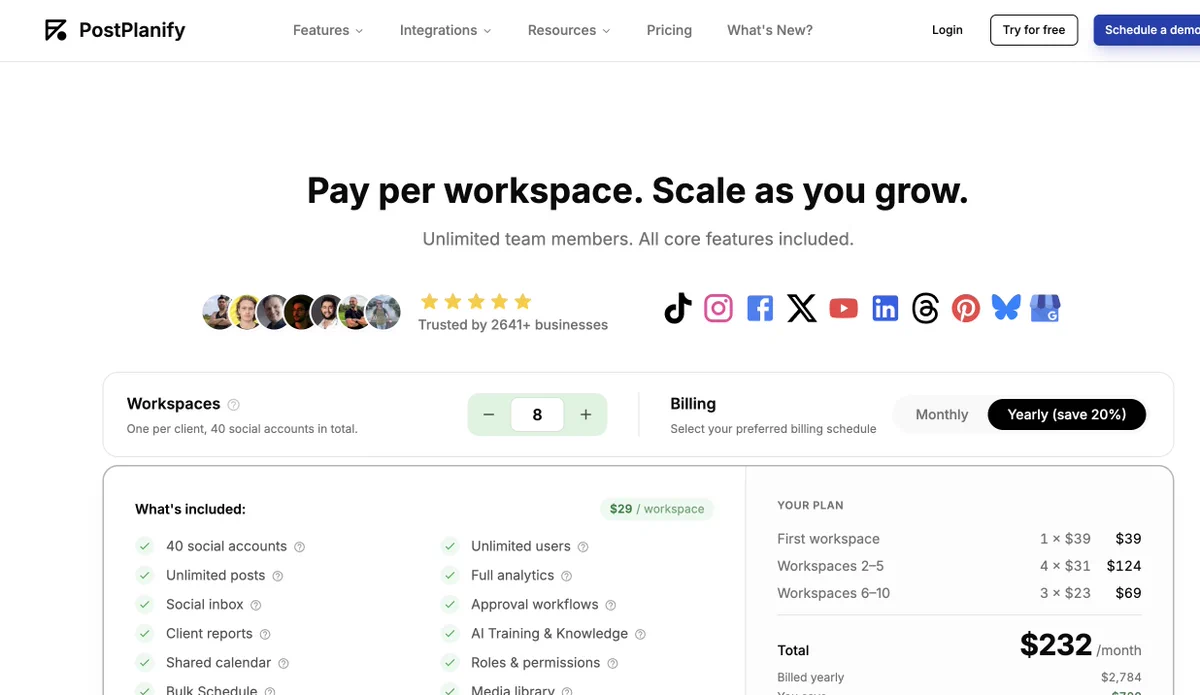1200x695 pixels.
Task: Click the First workspace plan row
Action: (x=959, y=538)
